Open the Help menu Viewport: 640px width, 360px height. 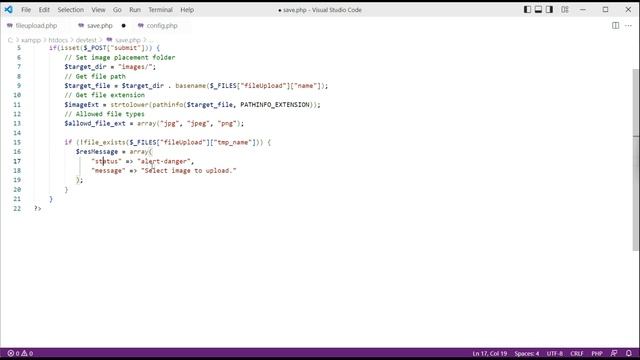(x=187, y=9)
